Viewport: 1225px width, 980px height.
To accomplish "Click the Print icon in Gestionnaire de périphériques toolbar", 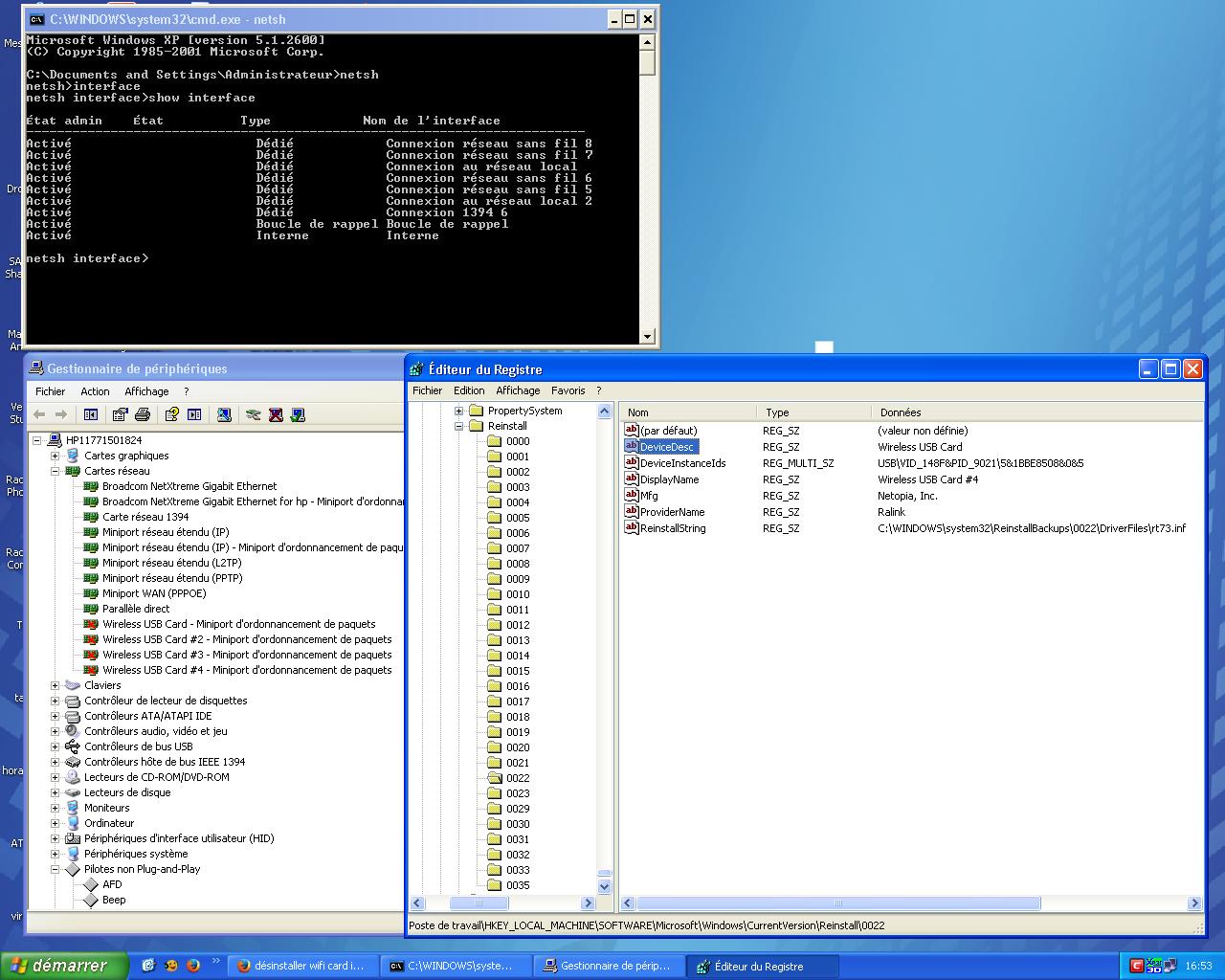I will point(143,414).
